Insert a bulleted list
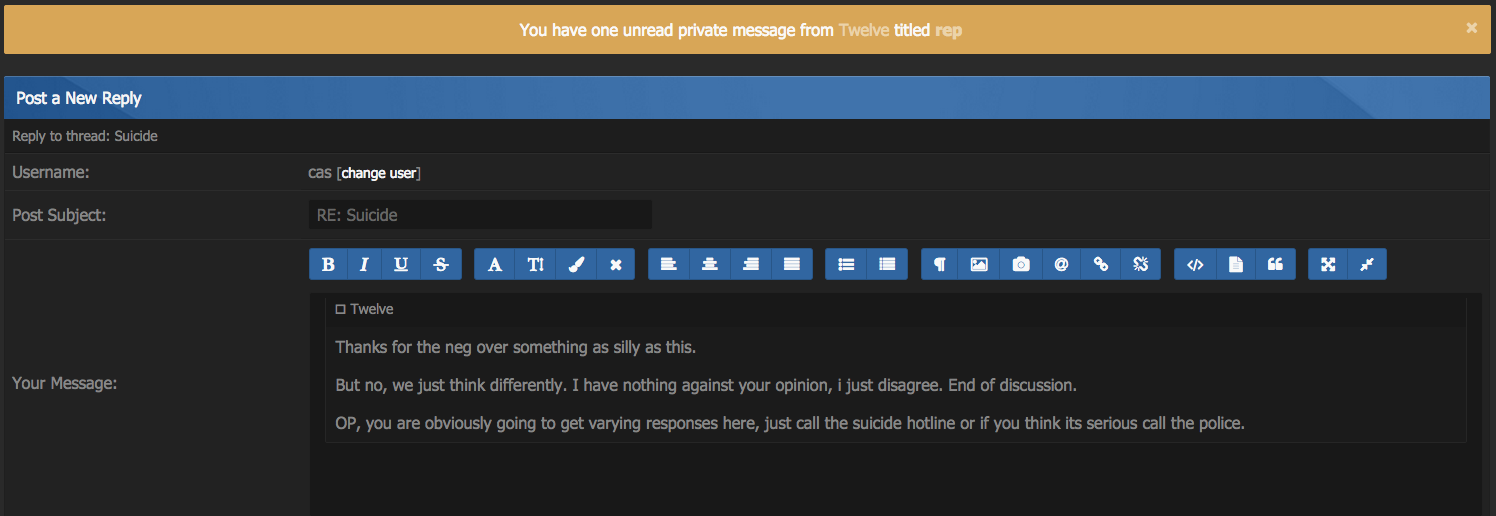1496x516 pixels. (x=846, y=264)
